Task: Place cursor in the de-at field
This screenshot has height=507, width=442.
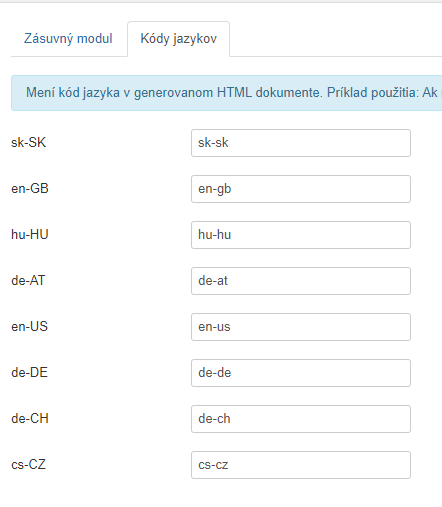Action: [x=301, y=281]
